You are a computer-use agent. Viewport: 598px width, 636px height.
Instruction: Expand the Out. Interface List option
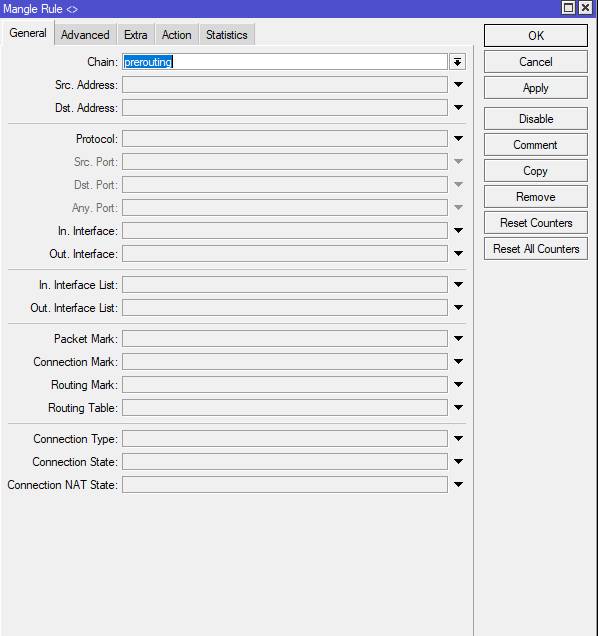point(458,308)
